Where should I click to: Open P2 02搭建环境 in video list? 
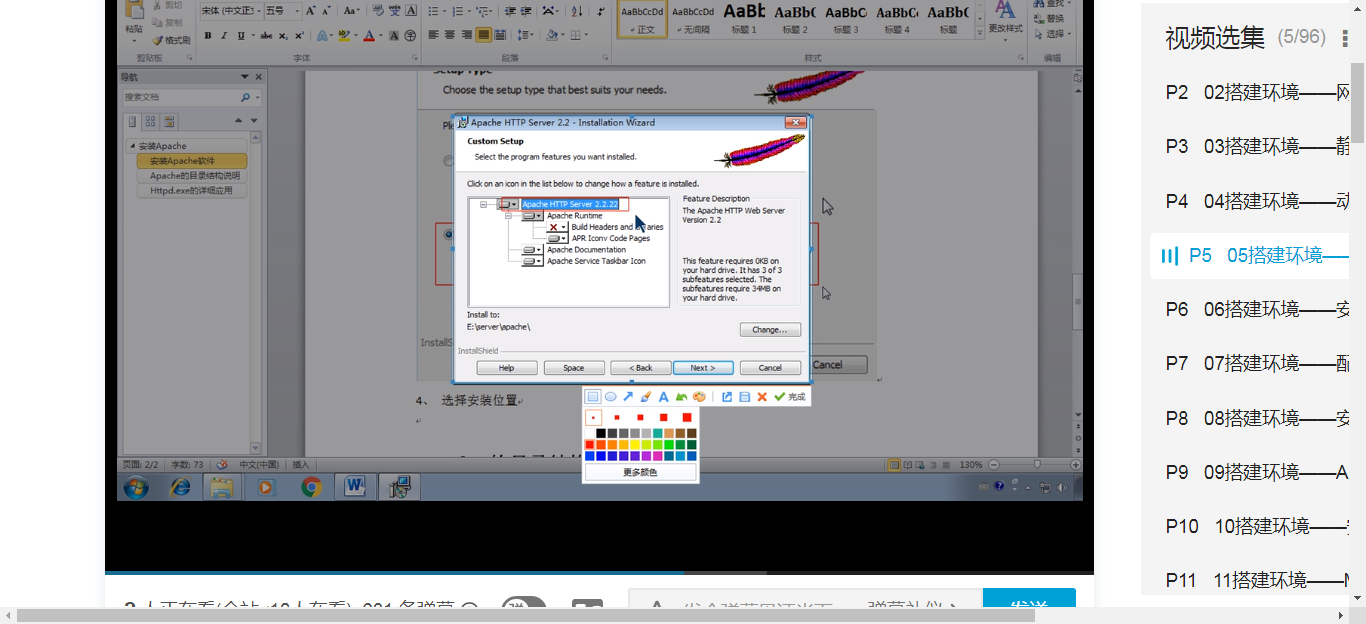pos(1258,93)
